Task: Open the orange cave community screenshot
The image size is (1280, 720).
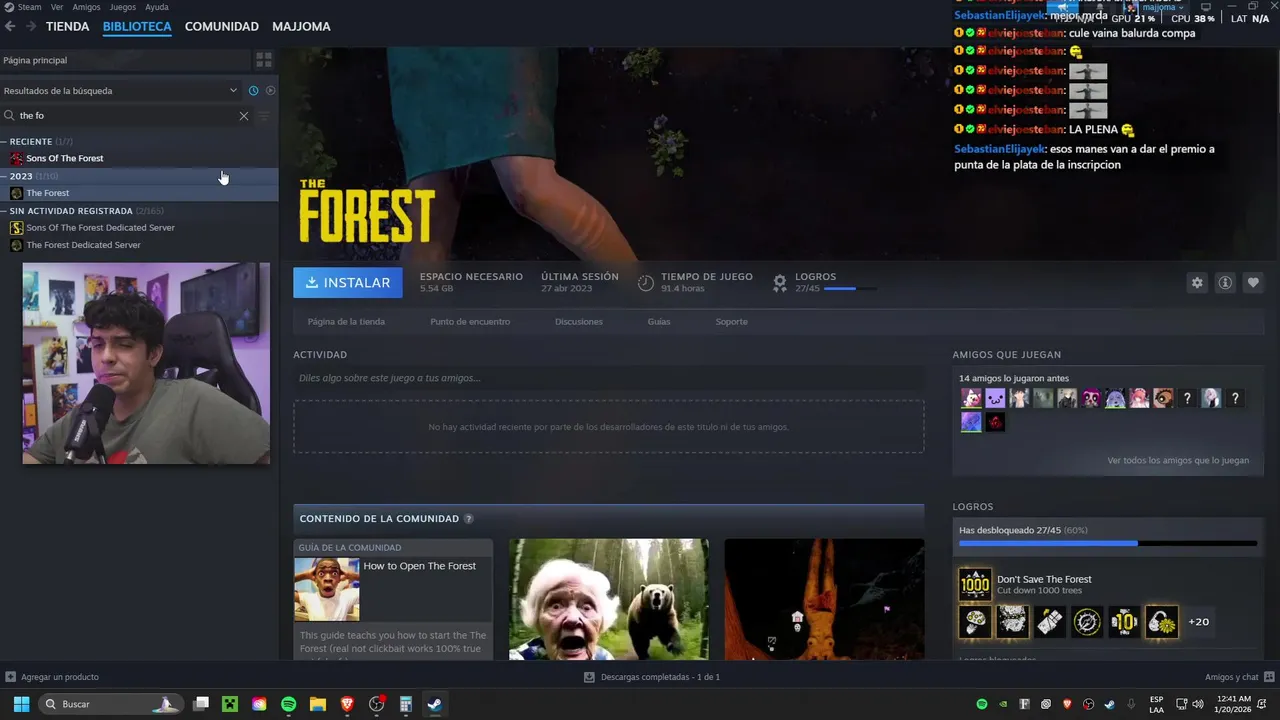Action: coord(824,599)
